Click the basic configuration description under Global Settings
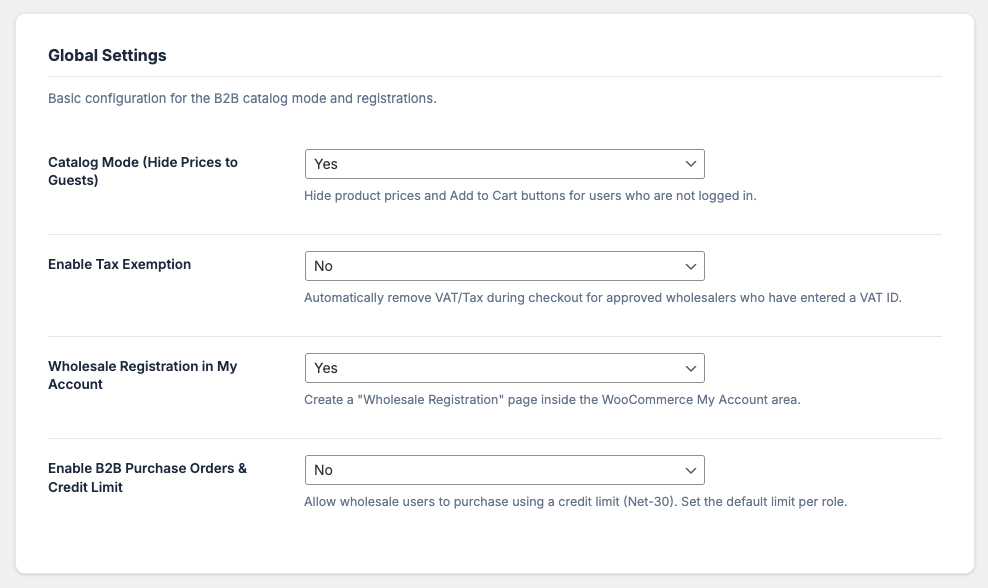The height and width of the screenshot is (588, 988). pos(242,99)
